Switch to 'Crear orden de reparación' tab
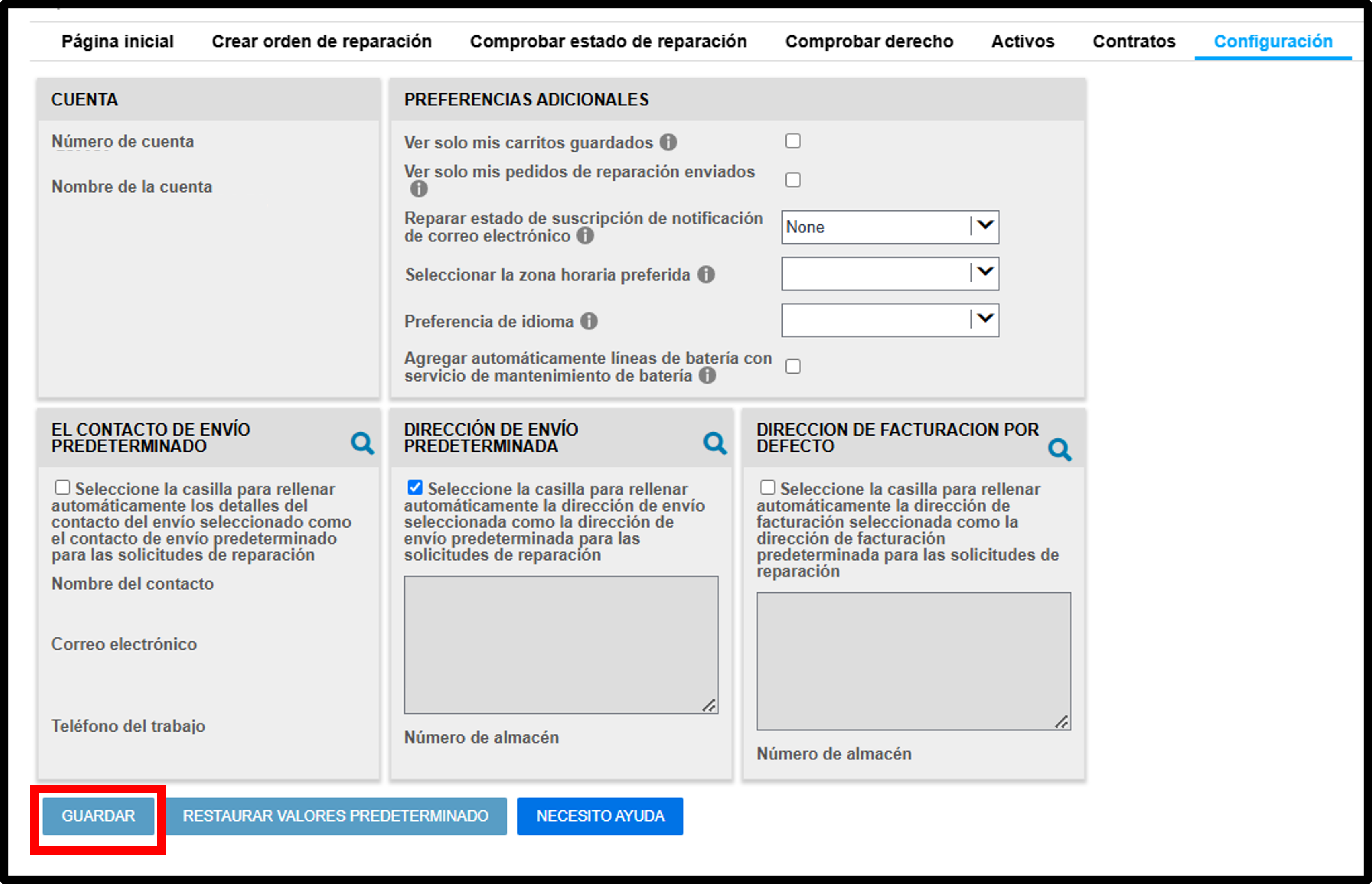Viewport: 1372px width, 884px height. point(322,41)
